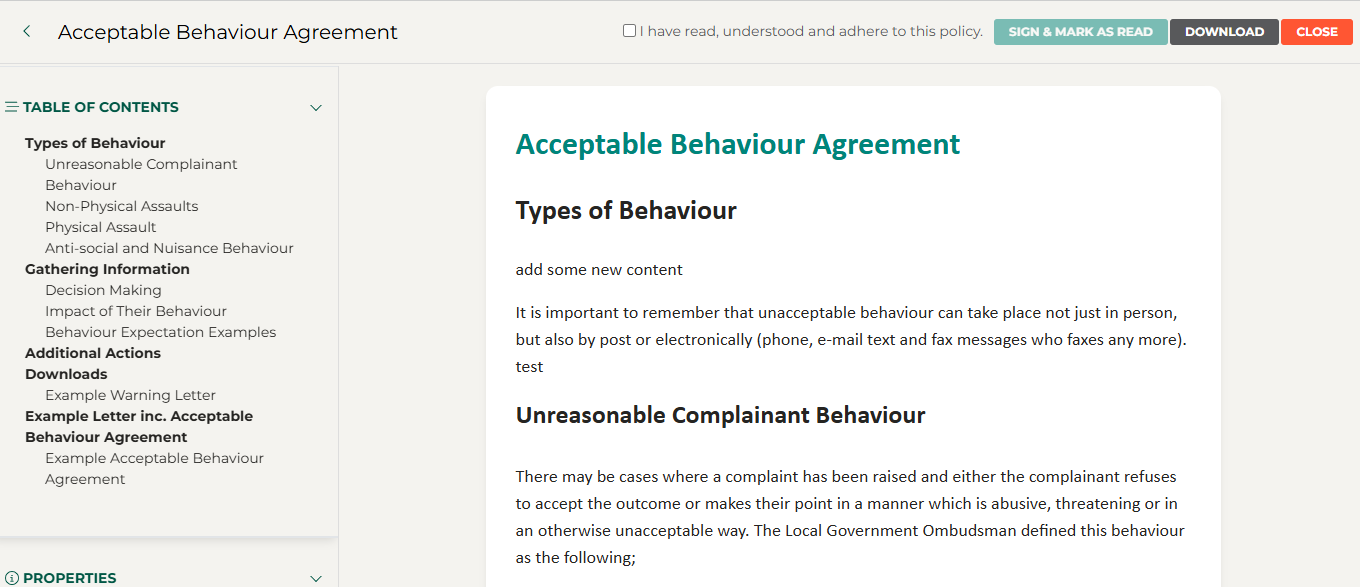Jump to Decision Making entry
The image size is (1360, 587).
[103, 290]
